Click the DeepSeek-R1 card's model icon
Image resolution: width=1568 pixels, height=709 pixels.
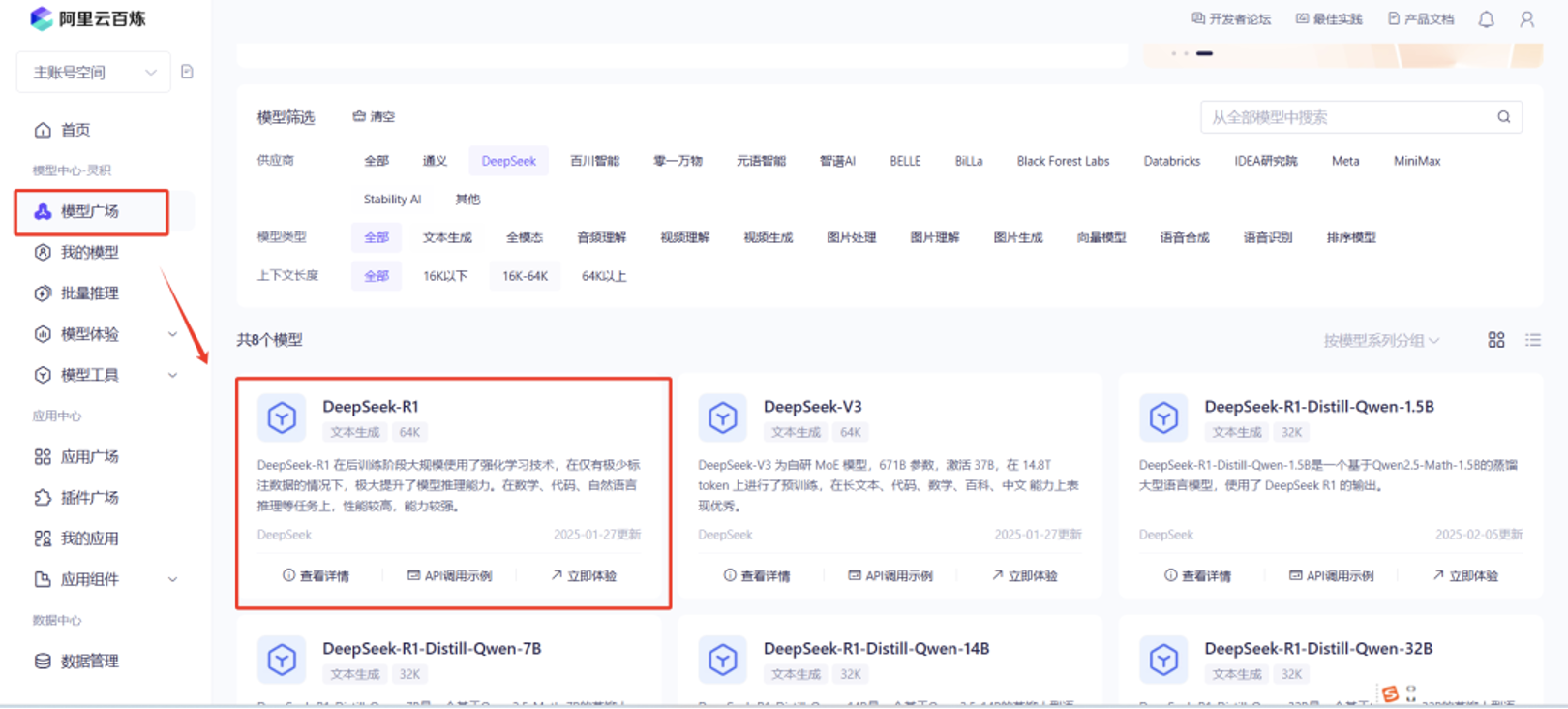tap(282, 417)
